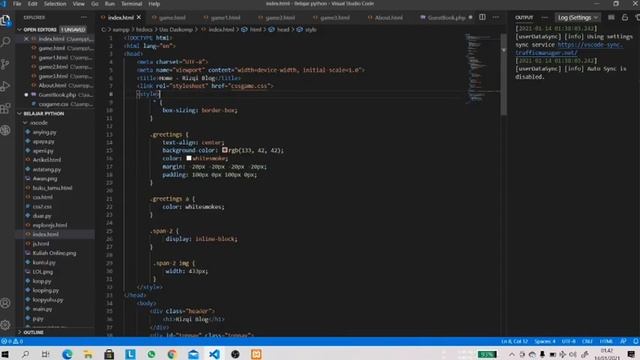This screenshot has height=360, width=640.
Task: Open Google Chrome from the taskbar
Action: pyautogui.click(x=172, y=354)
